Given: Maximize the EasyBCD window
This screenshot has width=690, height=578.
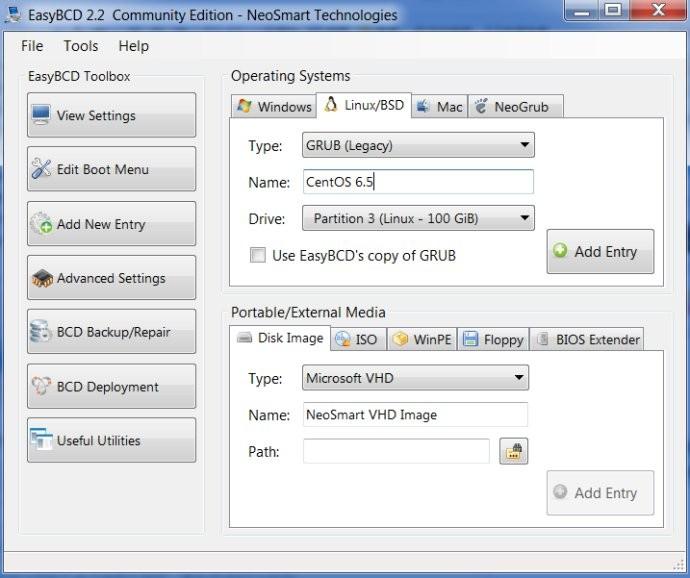Looking at the screenshot, I should 613,11.
